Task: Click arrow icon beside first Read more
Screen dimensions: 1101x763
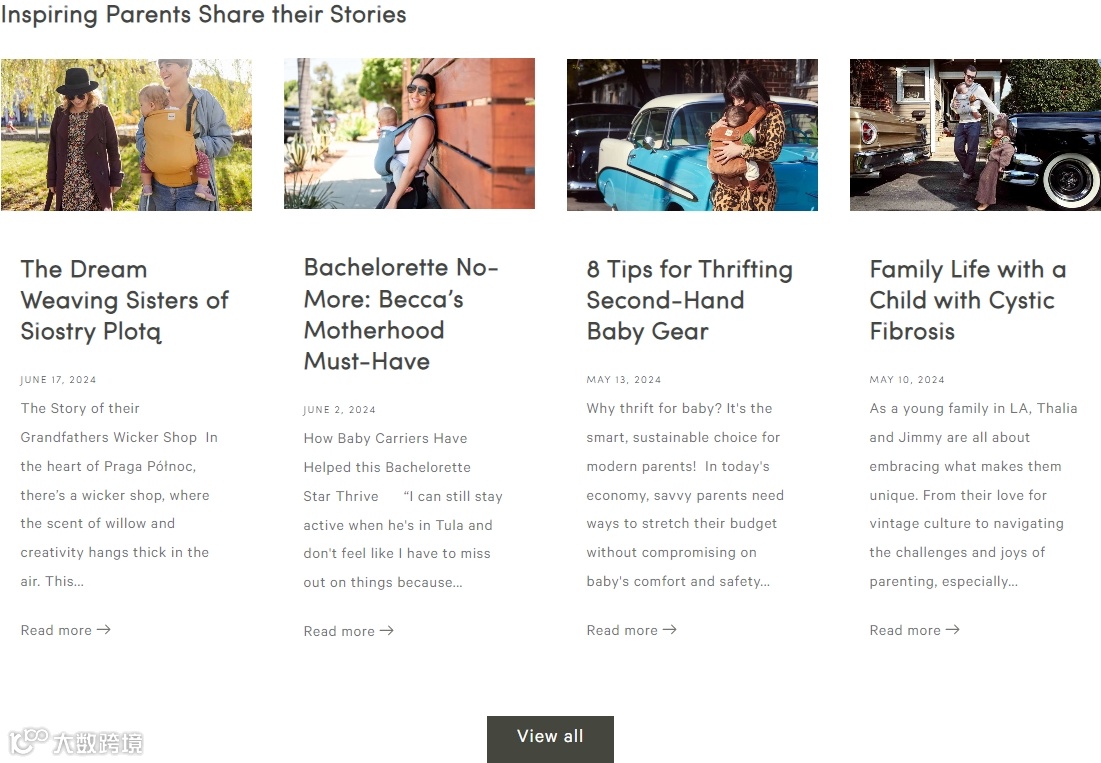Action: [x=103, y=630]
